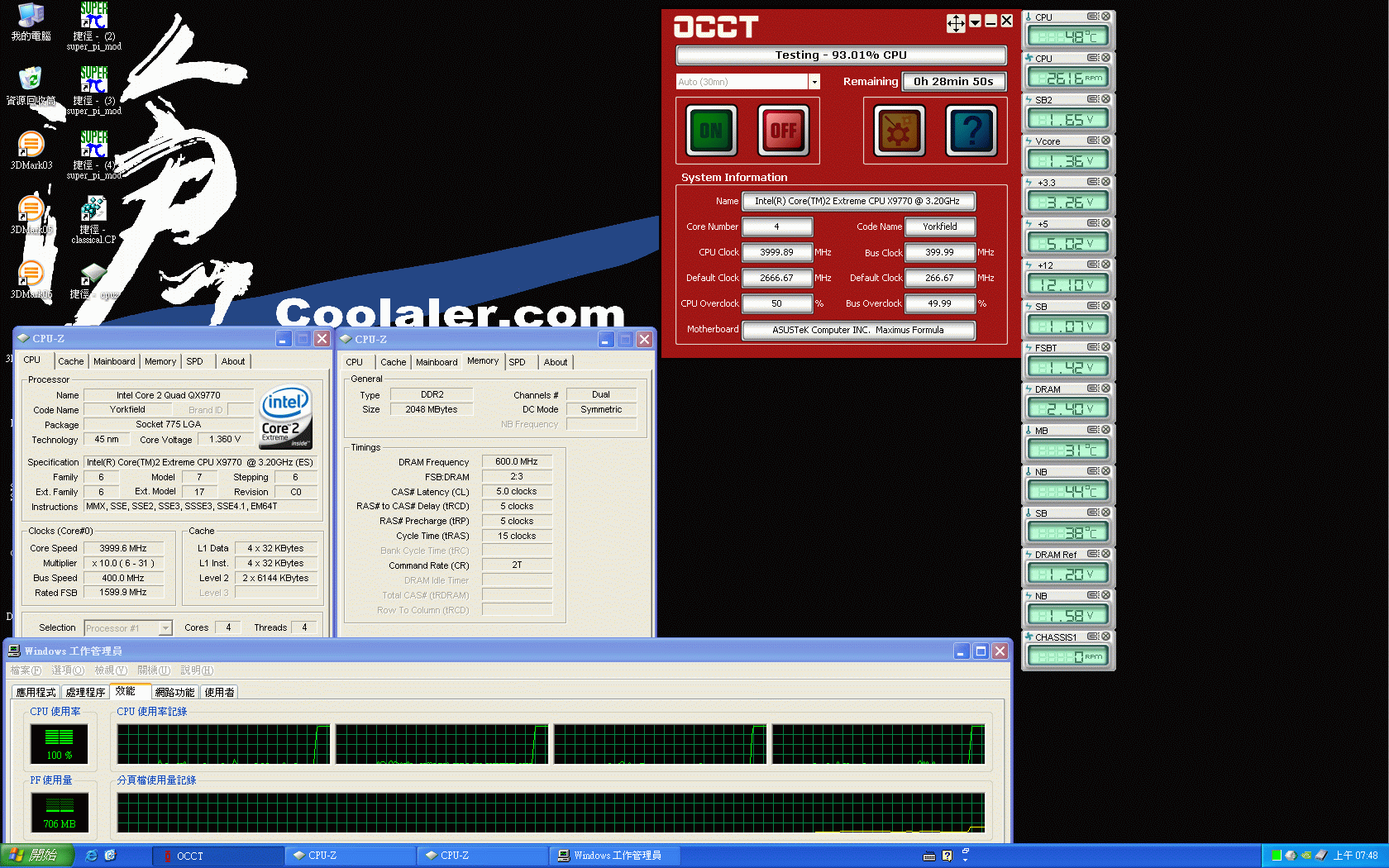Viewport: 1389px width, 868px height.
Task: Open the Recycle Bin desktop icon
Action: (31, 86)
